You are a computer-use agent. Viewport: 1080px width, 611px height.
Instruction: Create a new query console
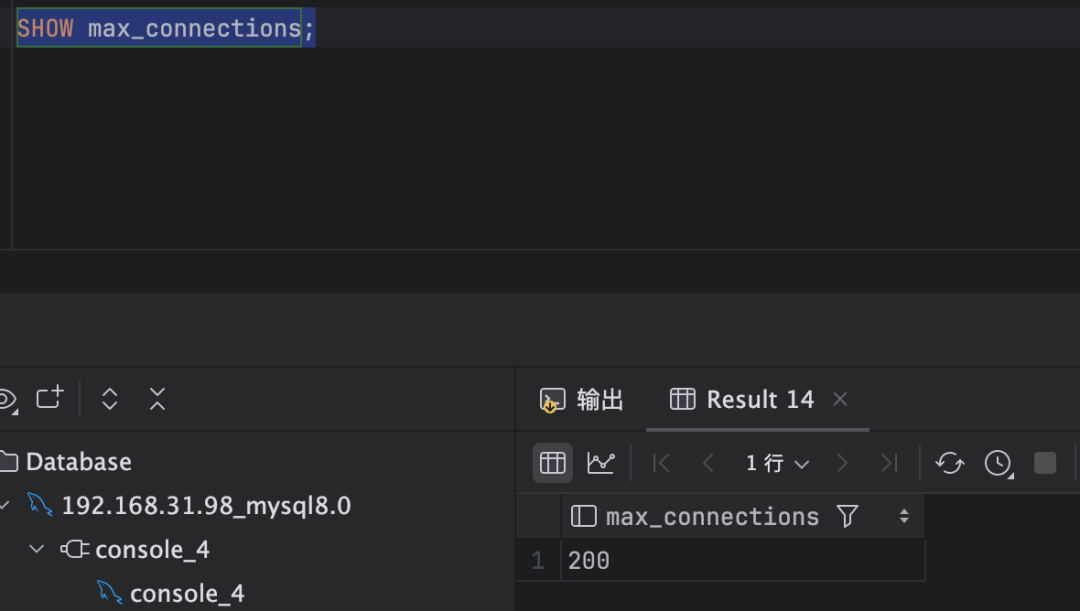pyautogui.click(x=49, y=398)
